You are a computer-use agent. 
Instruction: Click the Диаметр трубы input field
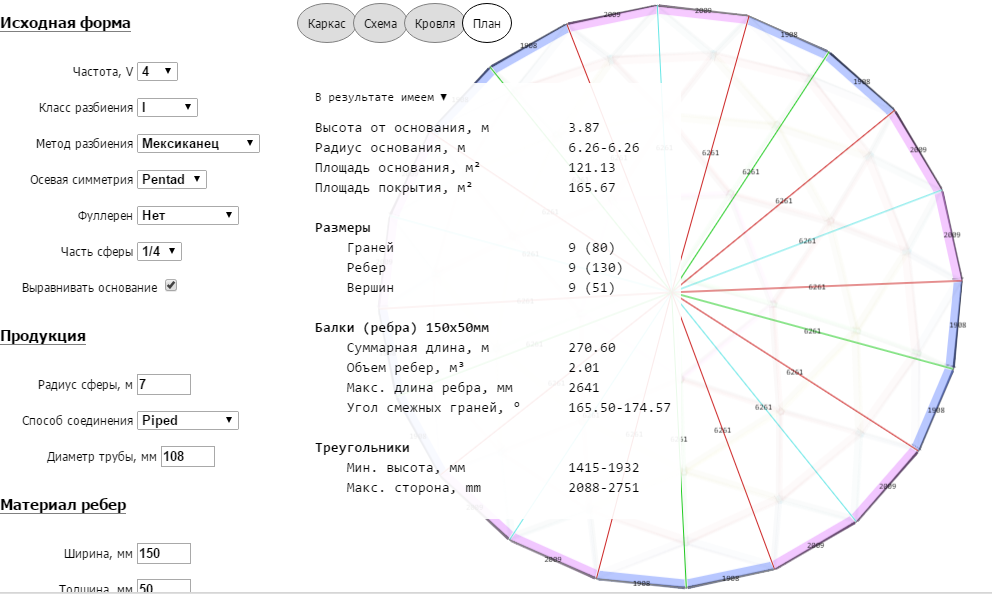click(188, 457)
